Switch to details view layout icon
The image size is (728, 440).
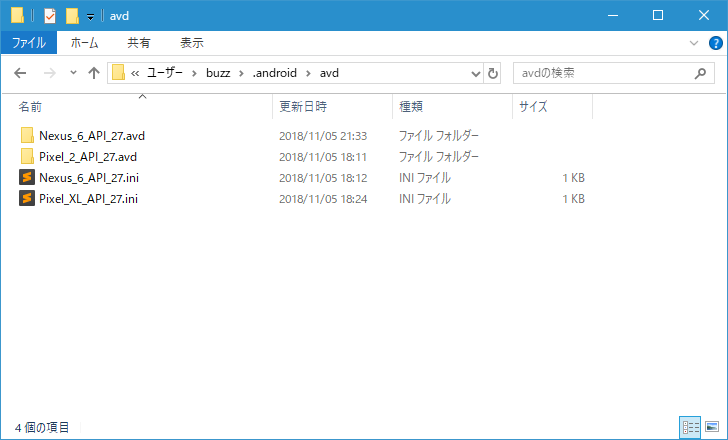point(690,427)
